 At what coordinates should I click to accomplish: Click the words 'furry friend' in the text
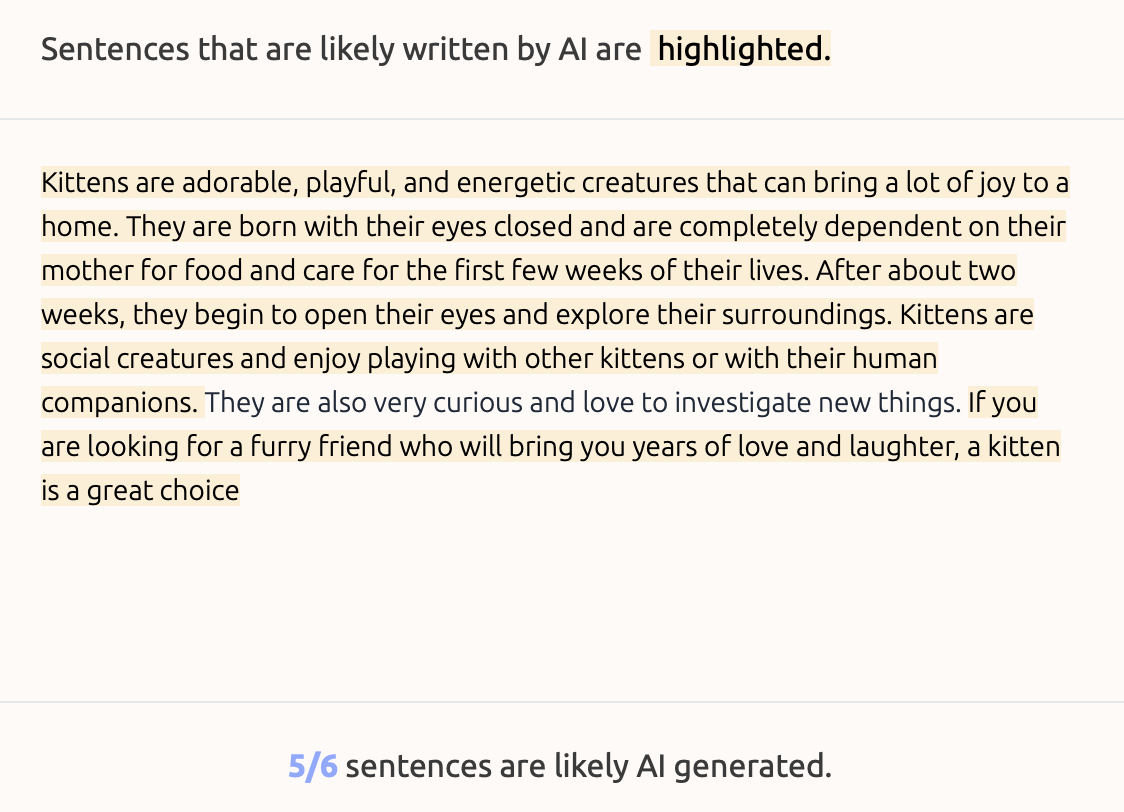(320, 447)
